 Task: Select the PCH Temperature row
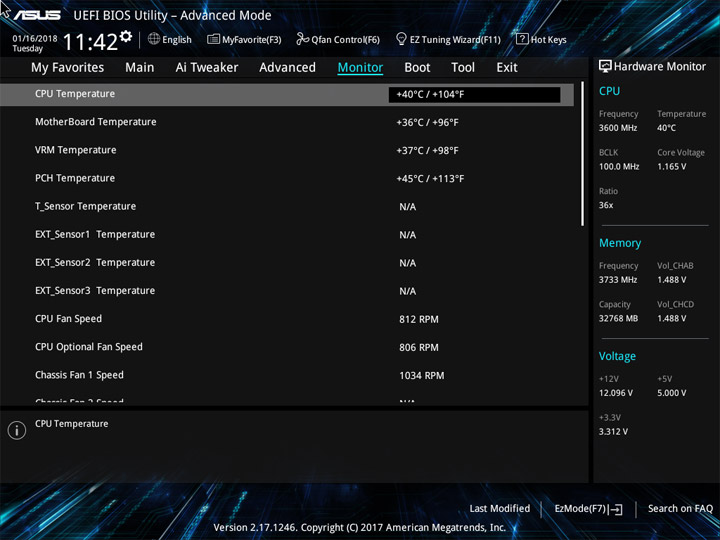point(287,178)
